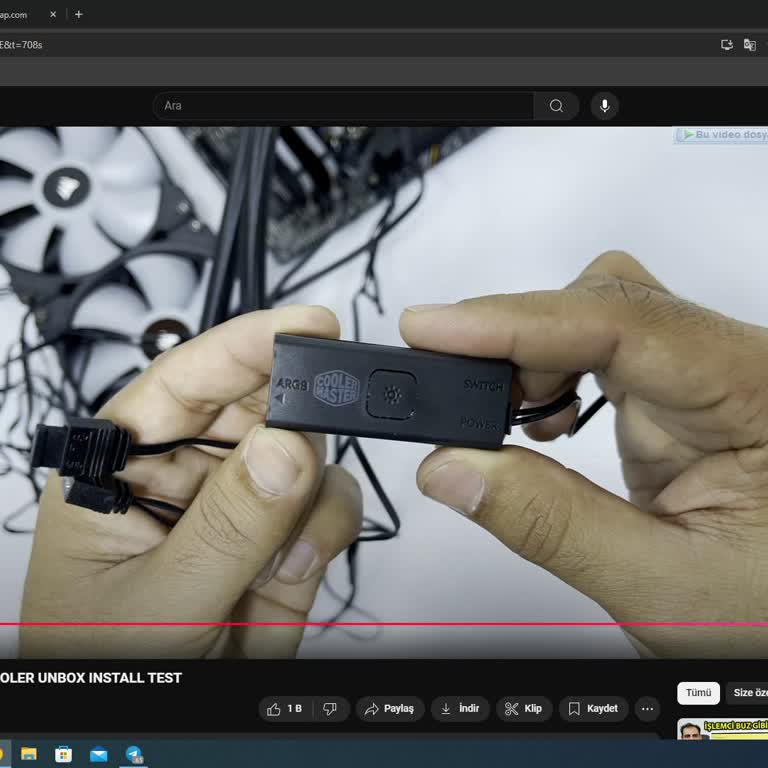Screen dimensions: 768x768
Task: Like the video with thumbs up
Action: [x=285, y=709]
